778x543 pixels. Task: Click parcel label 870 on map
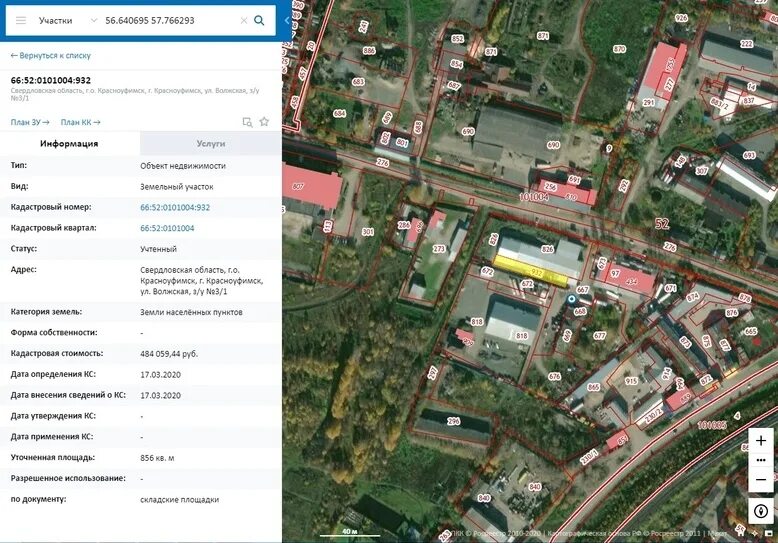click(x=619, y=49)
